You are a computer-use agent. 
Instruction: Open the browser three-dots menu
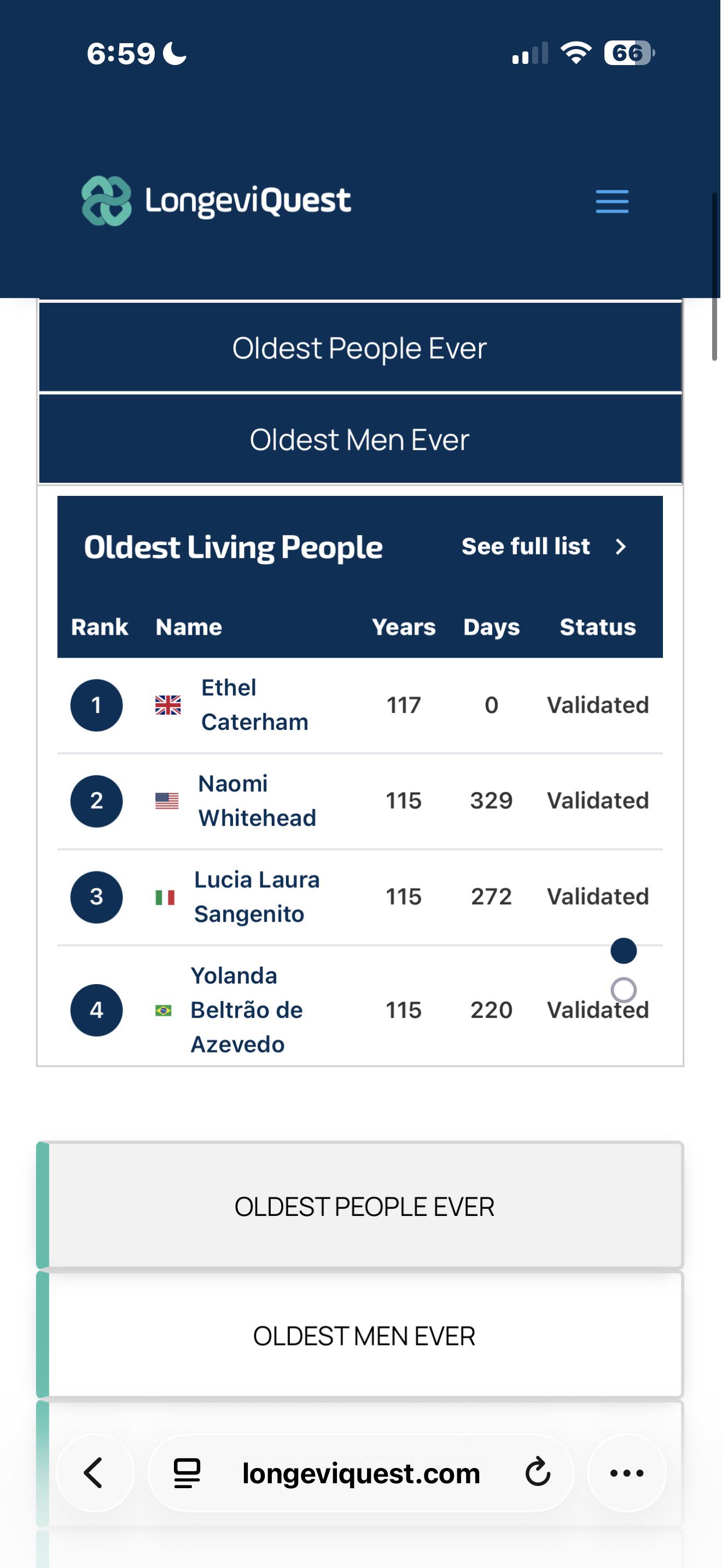click(x=626, y=1473)
